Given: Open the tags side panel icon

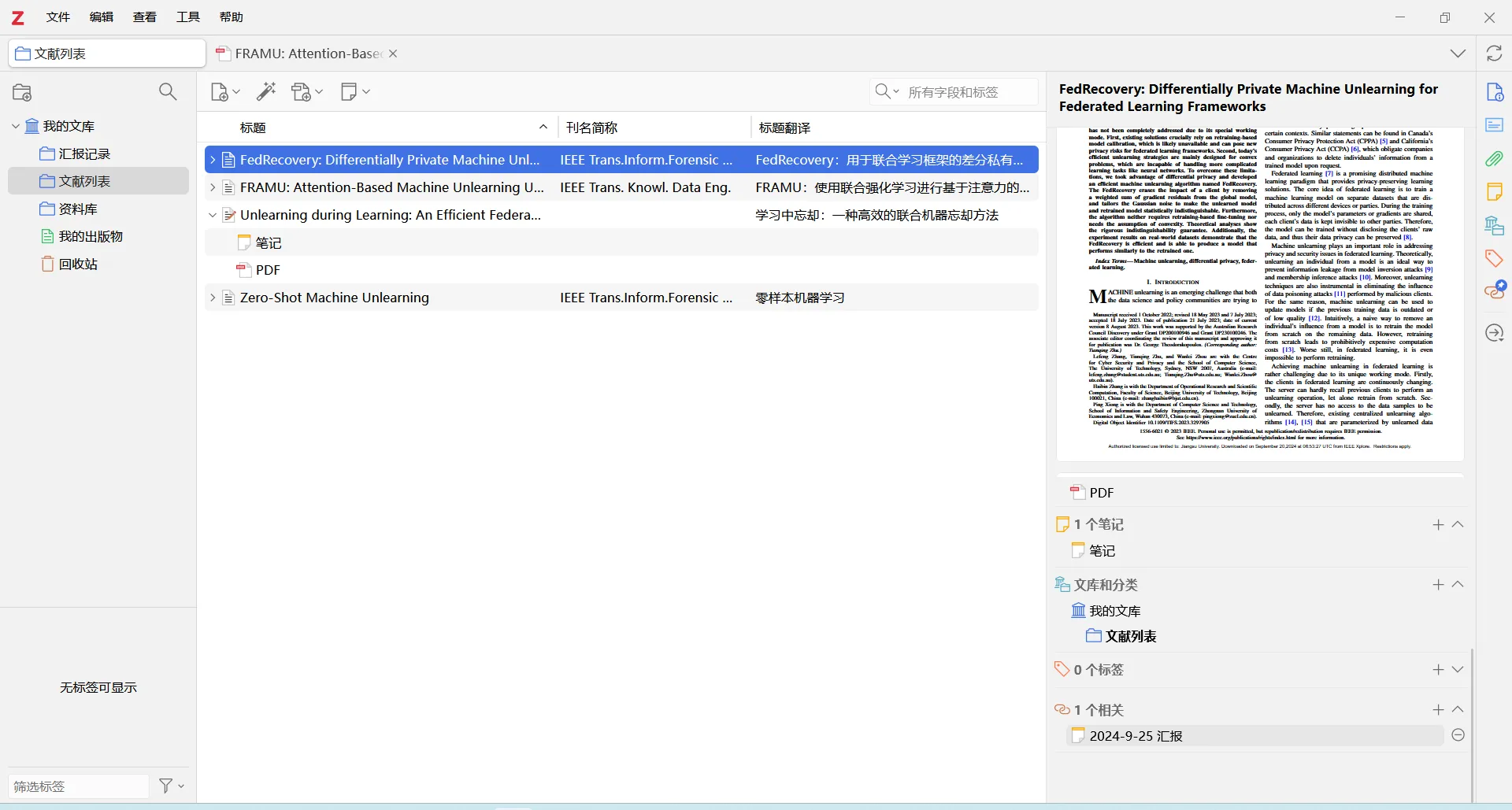Looking at the screenshot, I should click(1494, 258).
